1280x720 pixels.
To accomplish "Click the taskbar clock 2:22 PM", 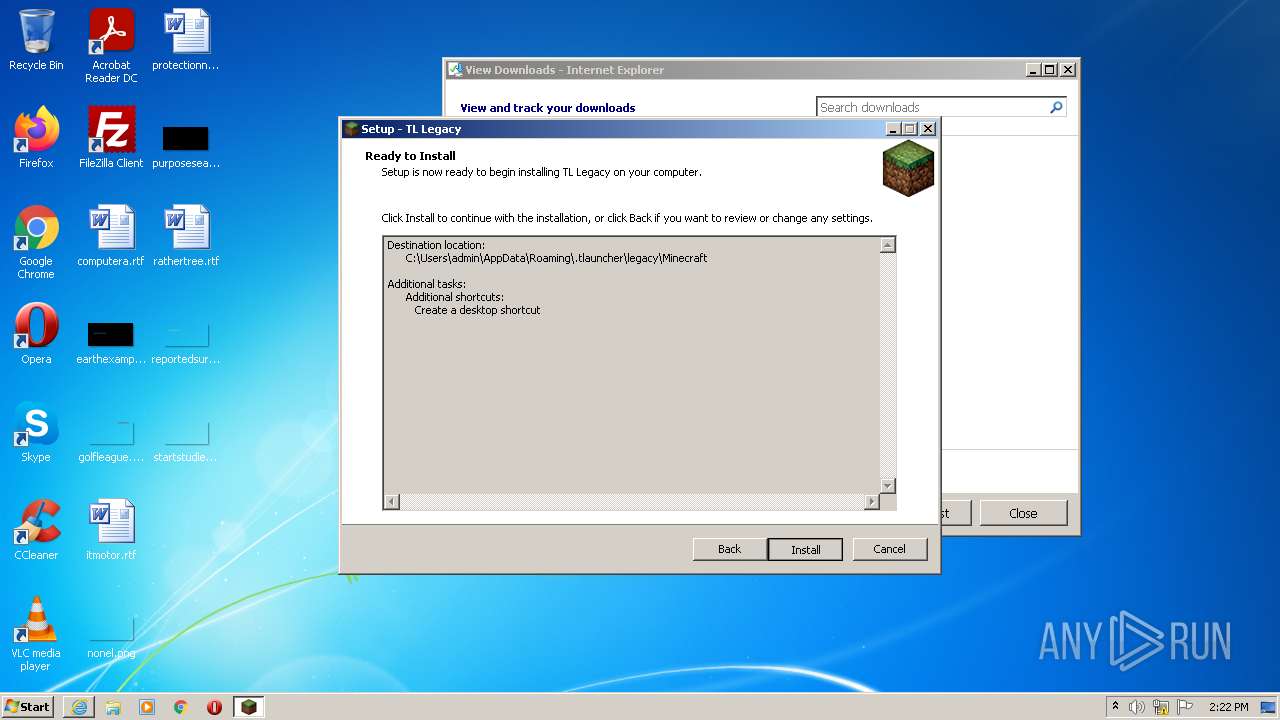I will 1228,707.
